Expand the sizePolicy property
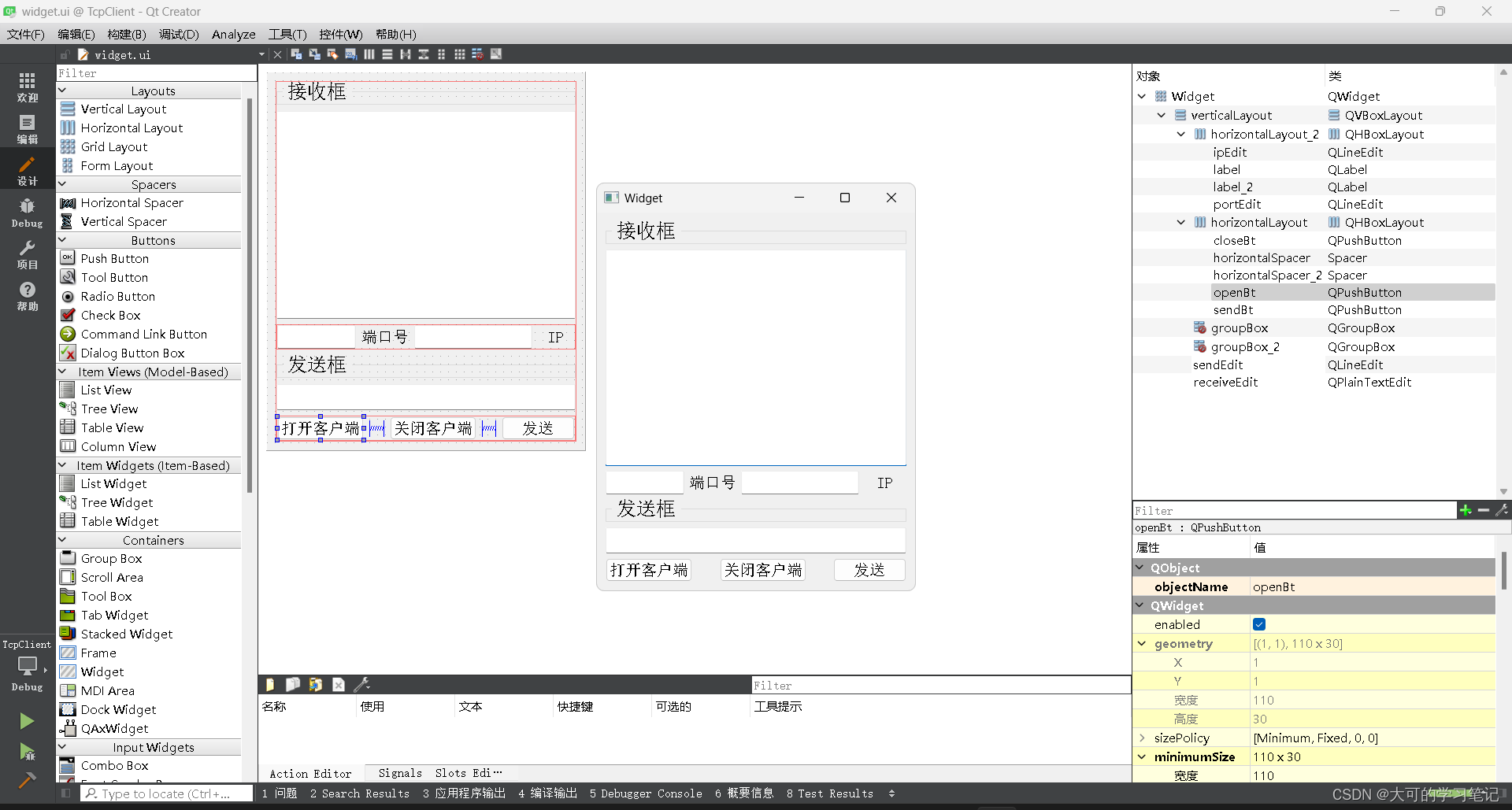 [x=1142, y=738]
